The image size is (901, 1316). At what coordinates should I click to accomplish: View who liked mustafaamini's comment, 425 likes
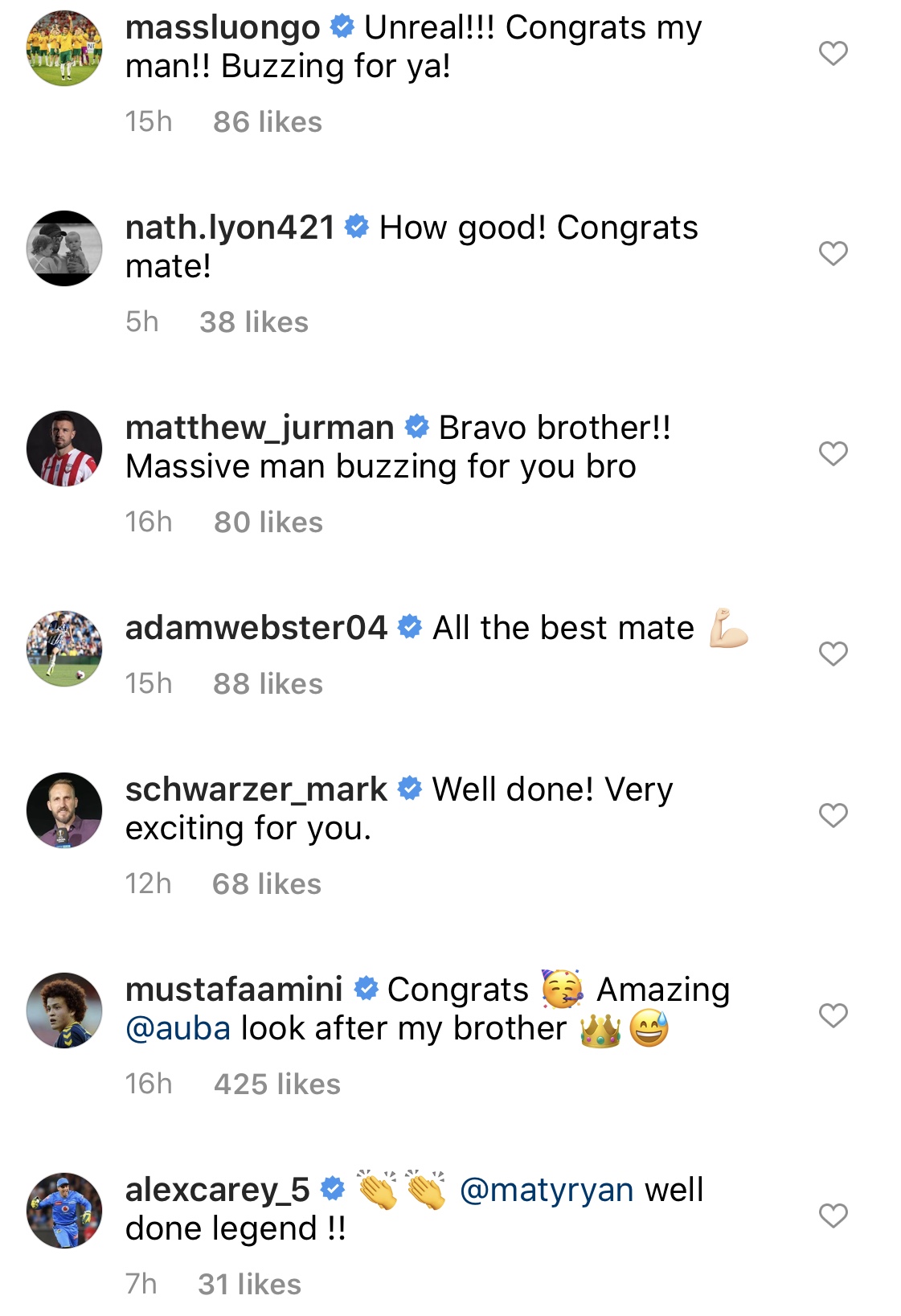click(276, 1084)
